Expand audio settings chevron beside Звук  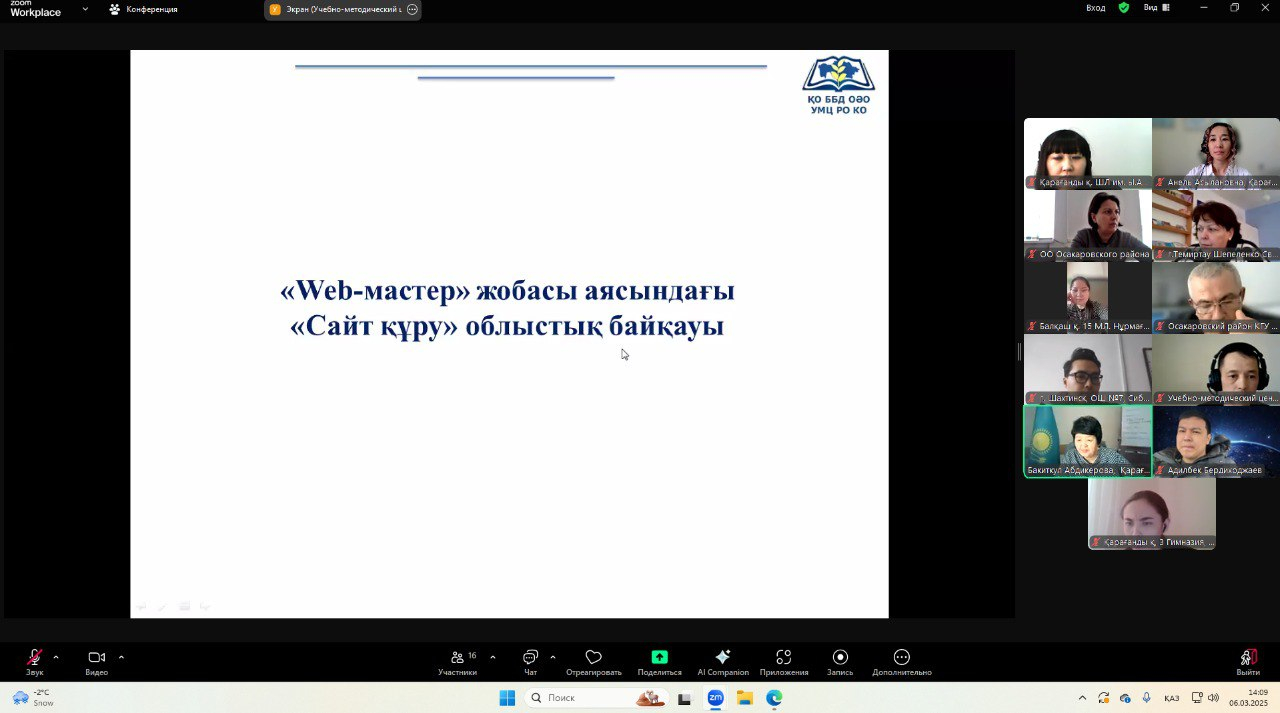55,657
